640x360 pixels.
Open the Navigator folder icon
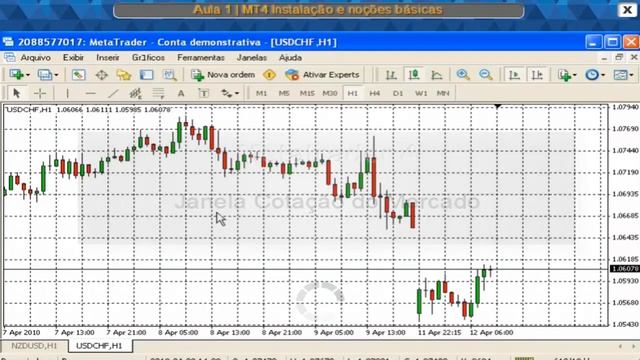pos(124,75)
